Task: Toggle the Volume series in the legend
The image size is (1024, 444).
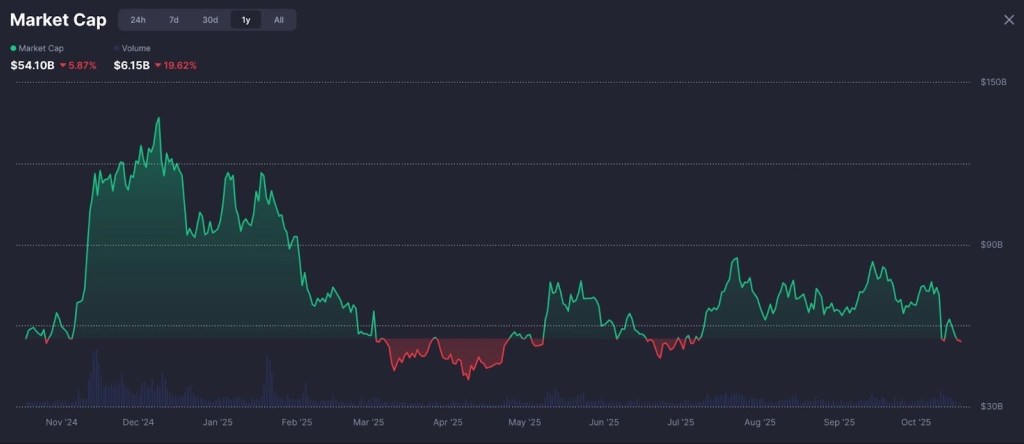Action: (x=134, y=48)
